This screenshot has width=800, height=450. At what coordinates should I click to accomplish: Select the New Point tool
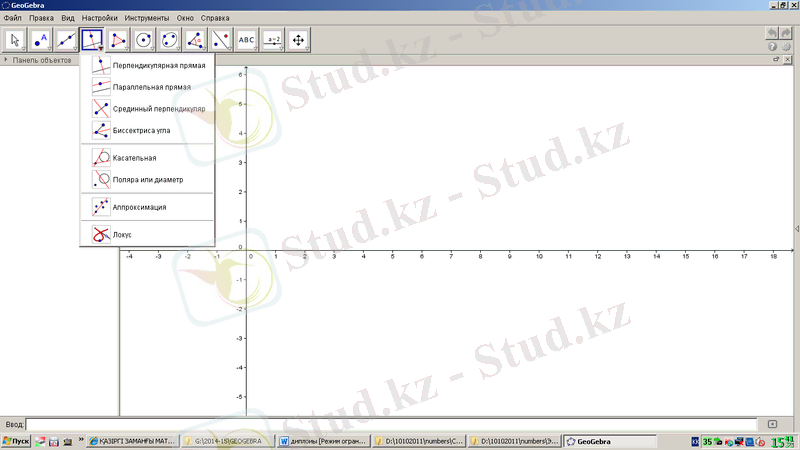(x=40, y=40)
